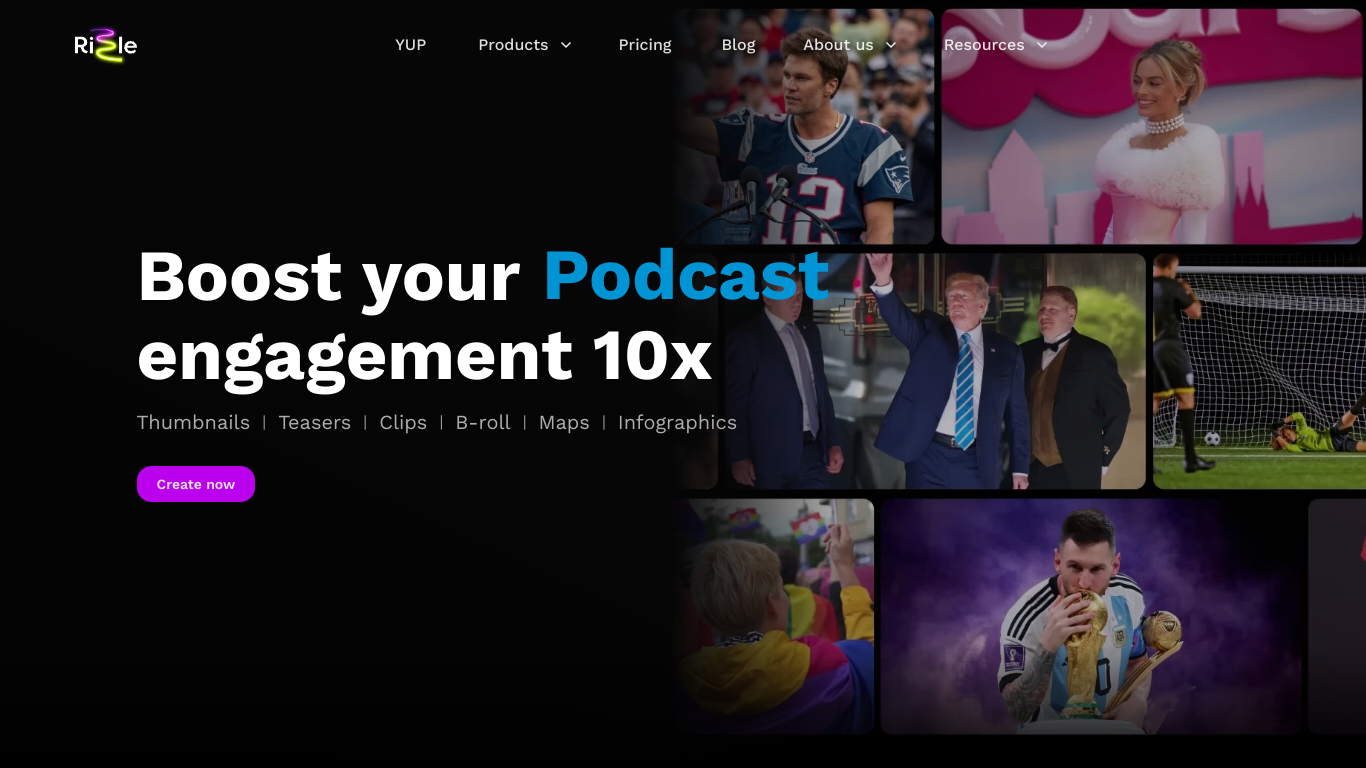Select the player kissing trophy thumbnail
Image resolution: width=1366 pixels, height=768 pixels.
coord(1091,616)
